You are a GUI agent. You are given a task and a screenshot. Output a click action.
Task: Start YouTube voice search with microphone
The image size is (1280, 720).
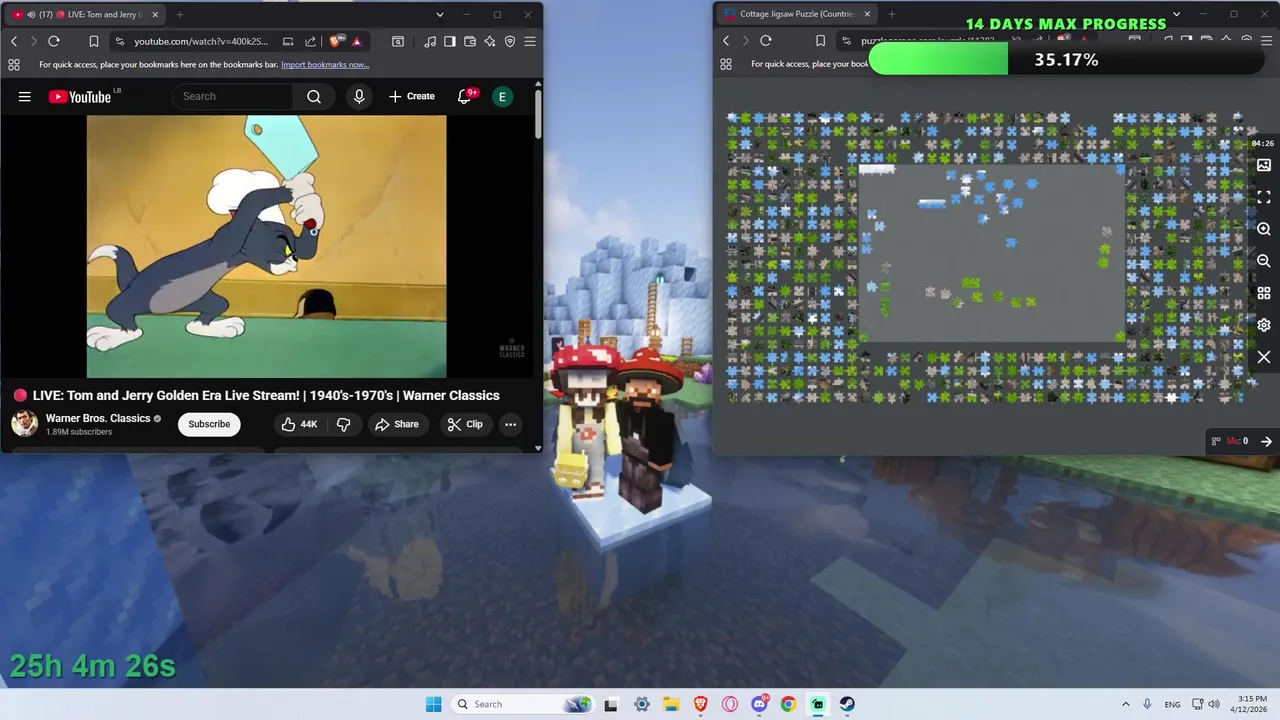(359, 96)
